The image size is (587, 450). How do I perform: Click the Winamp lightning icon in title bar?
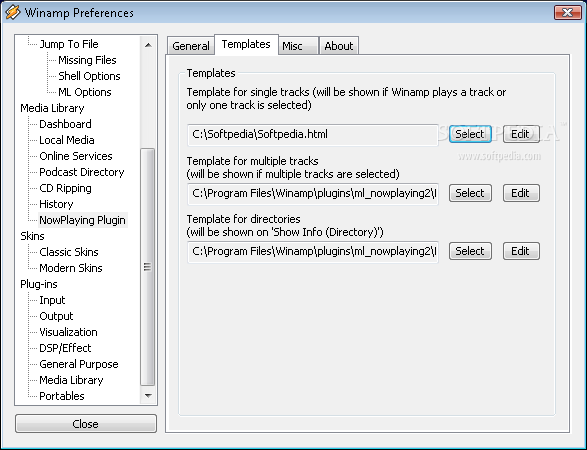(12, 12)
